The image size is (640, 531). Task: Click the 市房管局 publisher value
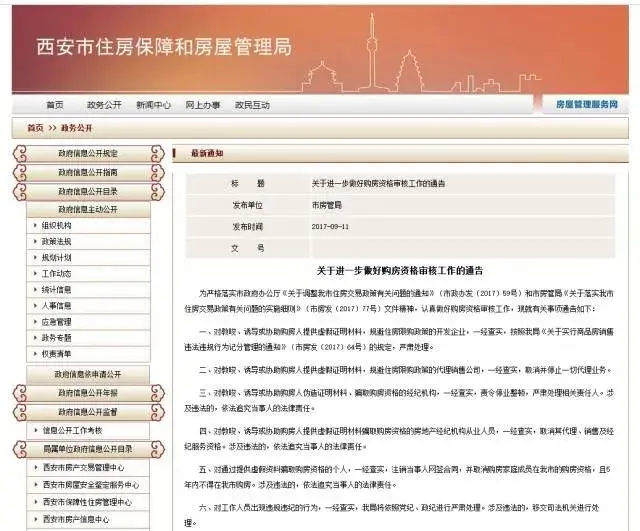coord(327,205)
